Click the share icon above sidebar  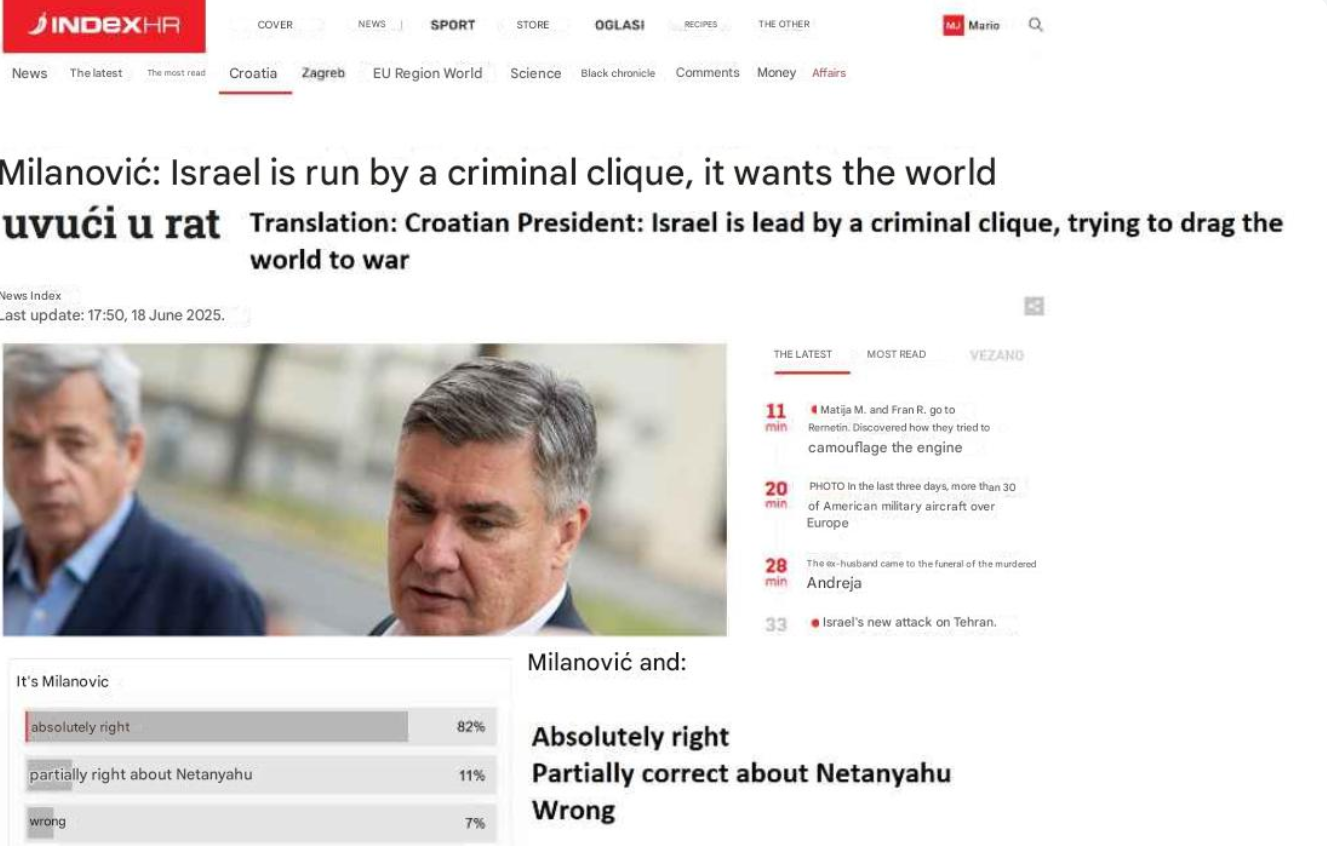click(1035, 306)
